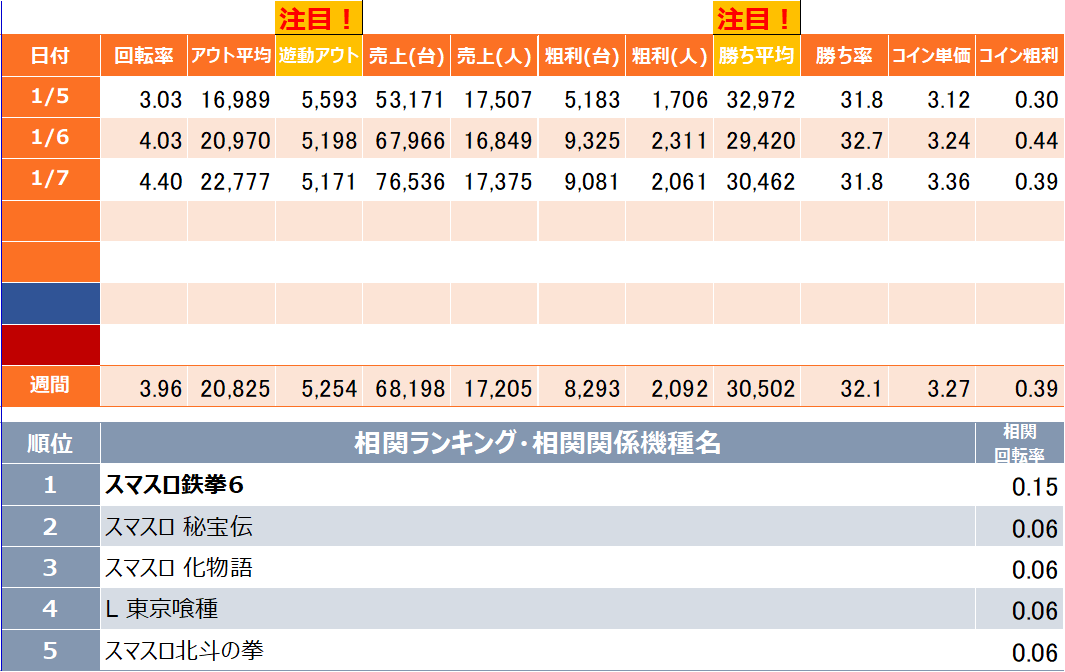The height and width of the screenshot is (672, 1065).
Task: Click the 相関ランキング・相関関係機種名 title header
Action: click(x=537, y=443)
